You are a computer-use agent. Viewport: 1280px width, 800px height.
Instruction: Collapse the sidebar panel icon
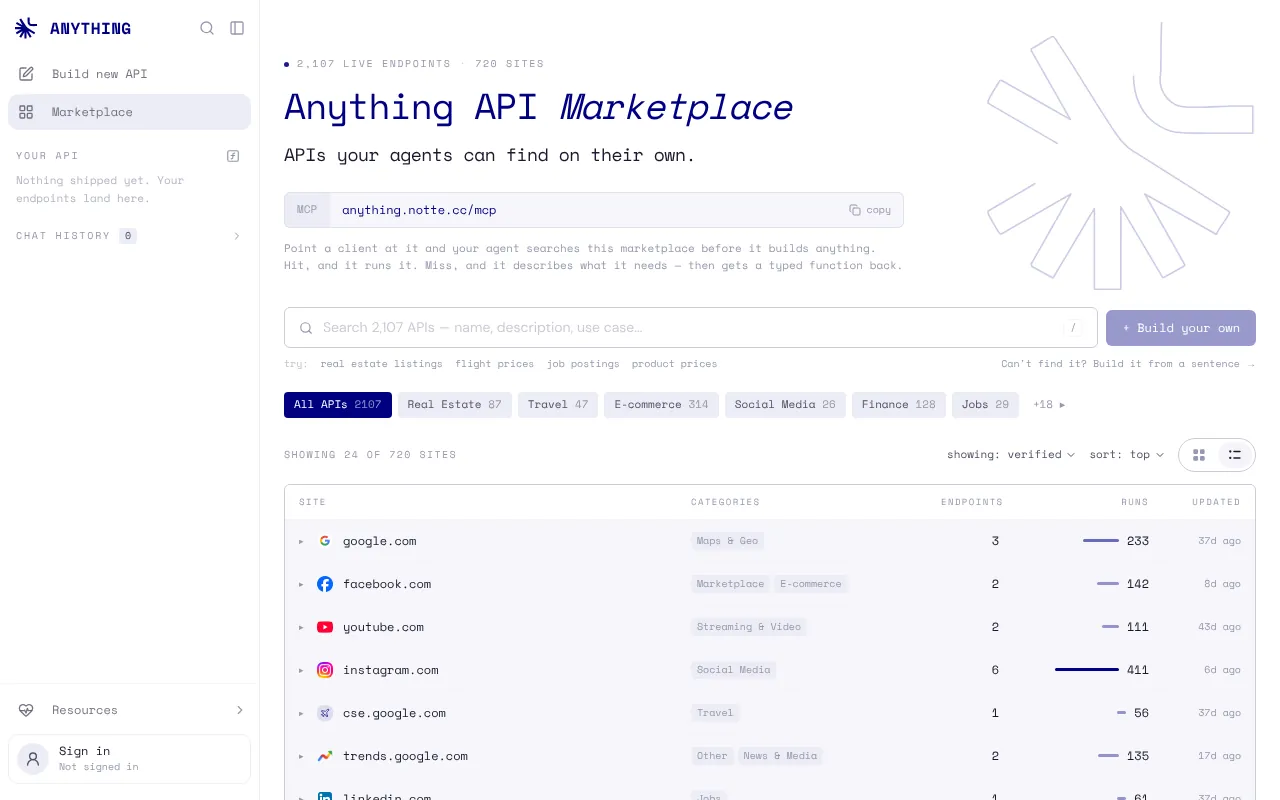tap(237, 28)
